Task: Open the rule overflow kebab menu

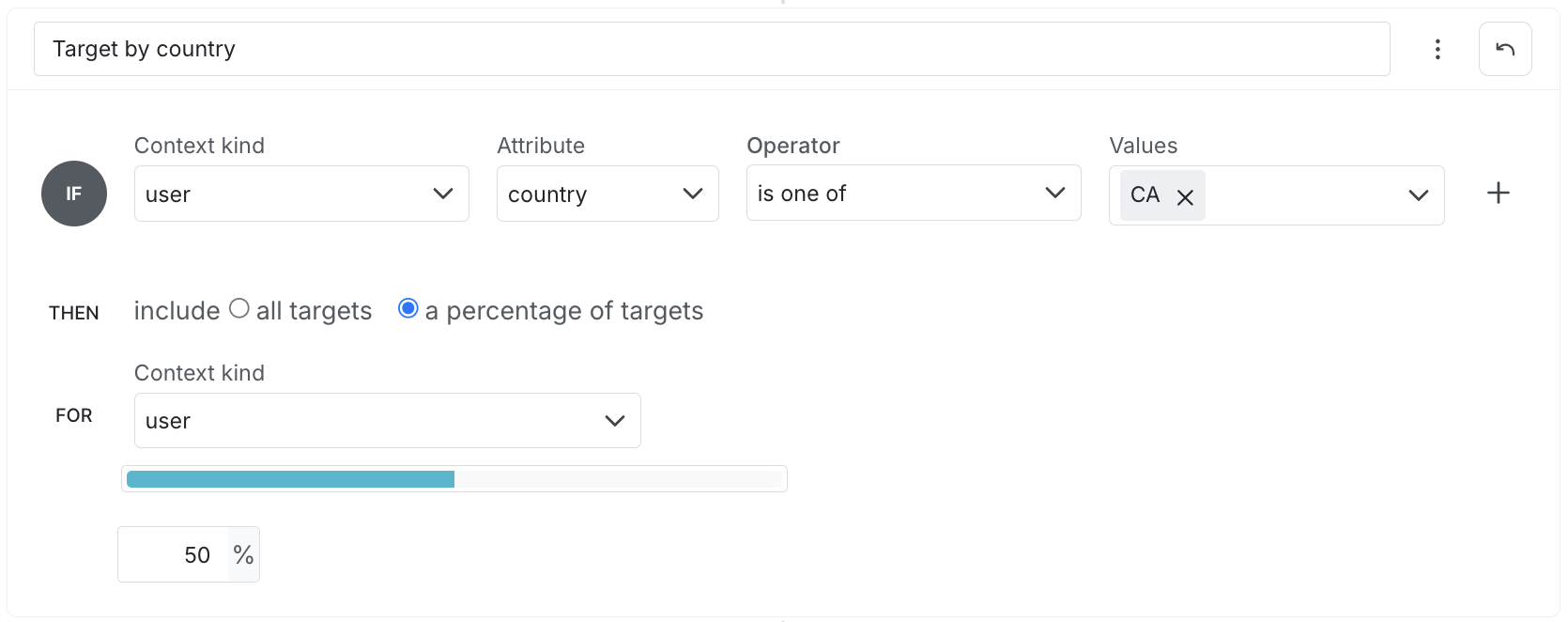Action: 1437,49
